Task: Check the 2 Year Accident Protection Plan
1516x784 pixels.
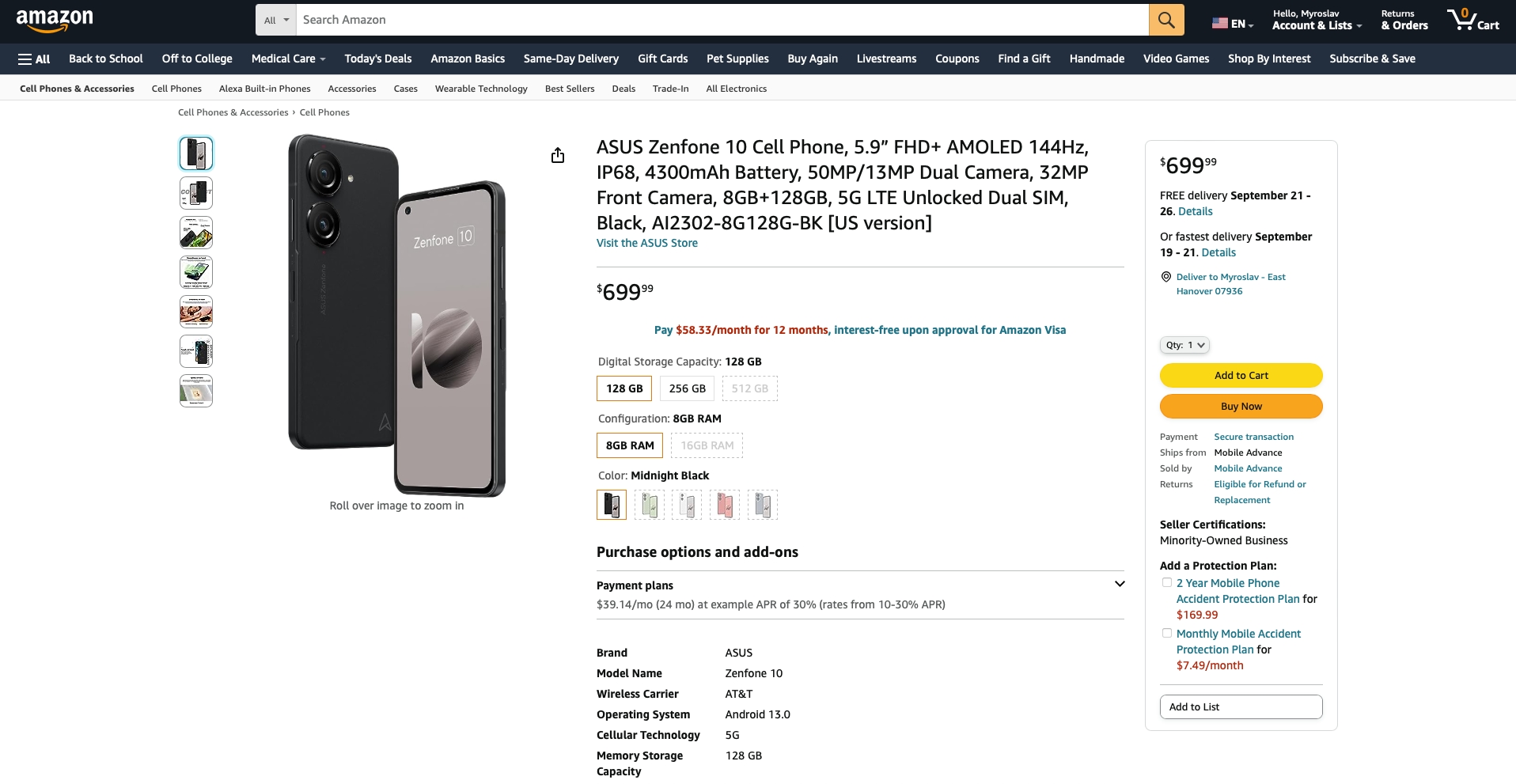Action: pyautogui.click(x=1166, y=582)
